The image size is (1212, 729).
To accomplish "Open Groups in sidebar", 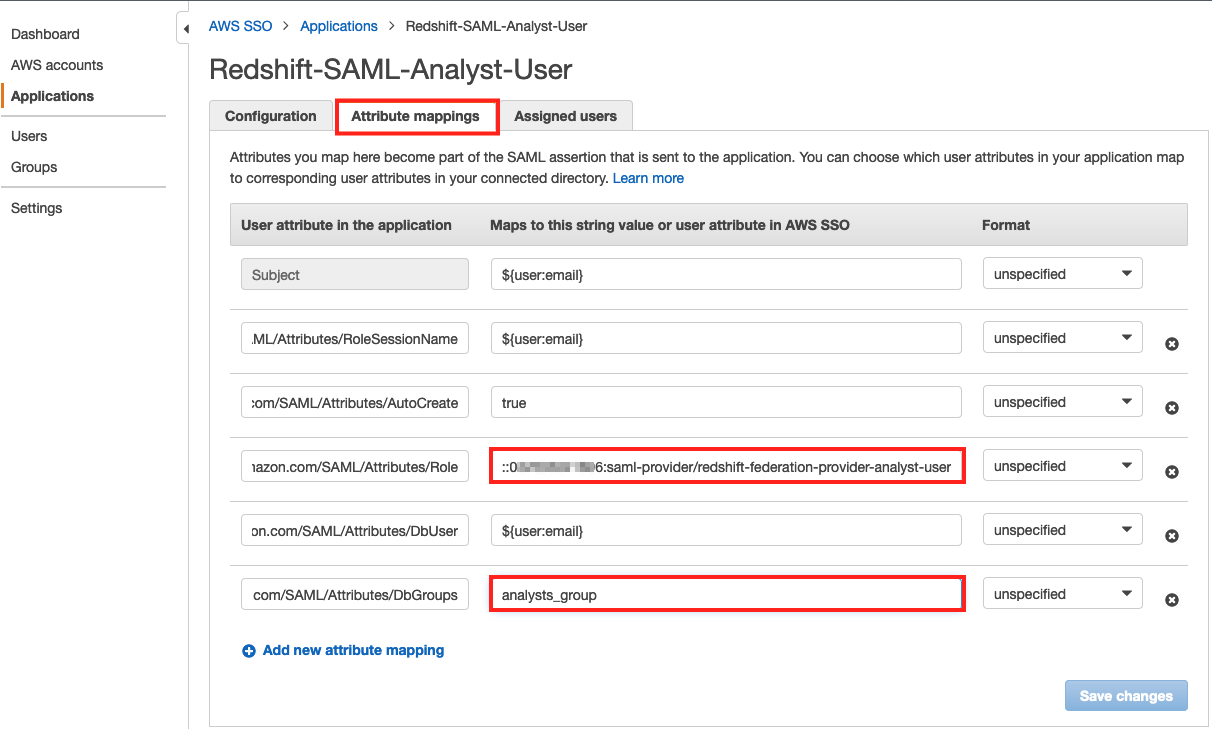I will pyautogui.click(x=34, y=167).
